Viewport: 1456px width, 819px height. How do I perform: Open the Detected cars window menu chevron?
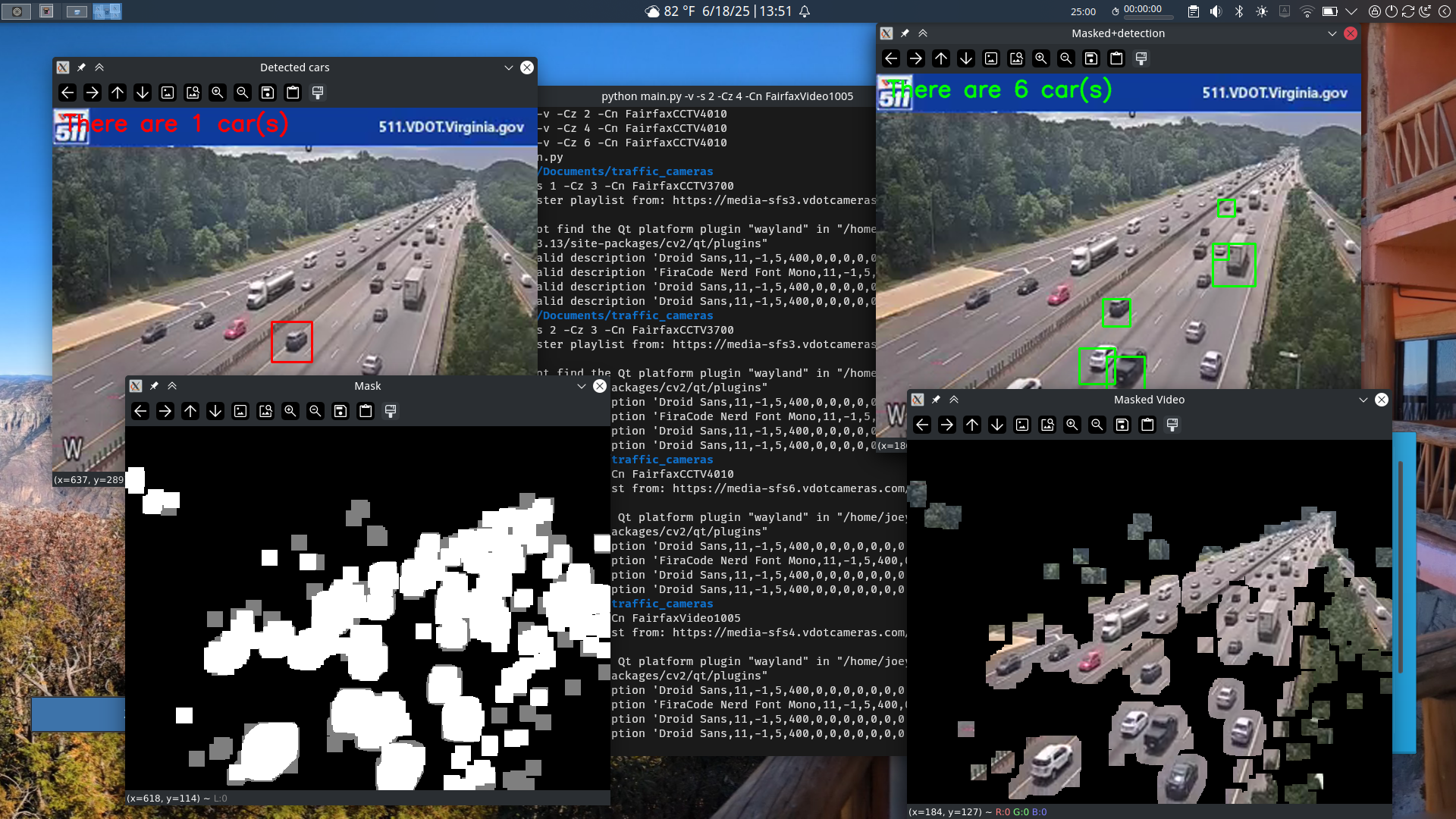508,67
